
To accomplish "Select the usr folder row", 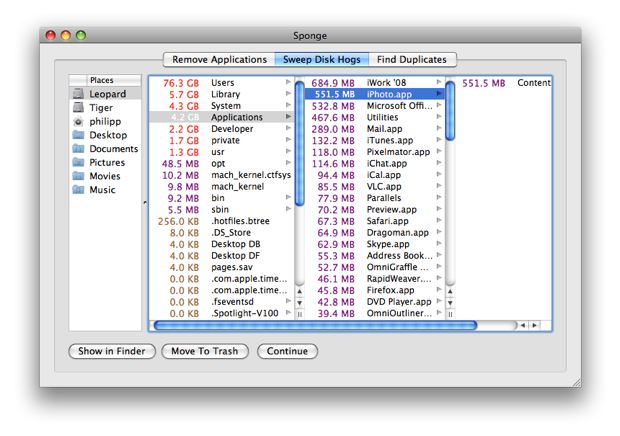I will coord(221,152).
